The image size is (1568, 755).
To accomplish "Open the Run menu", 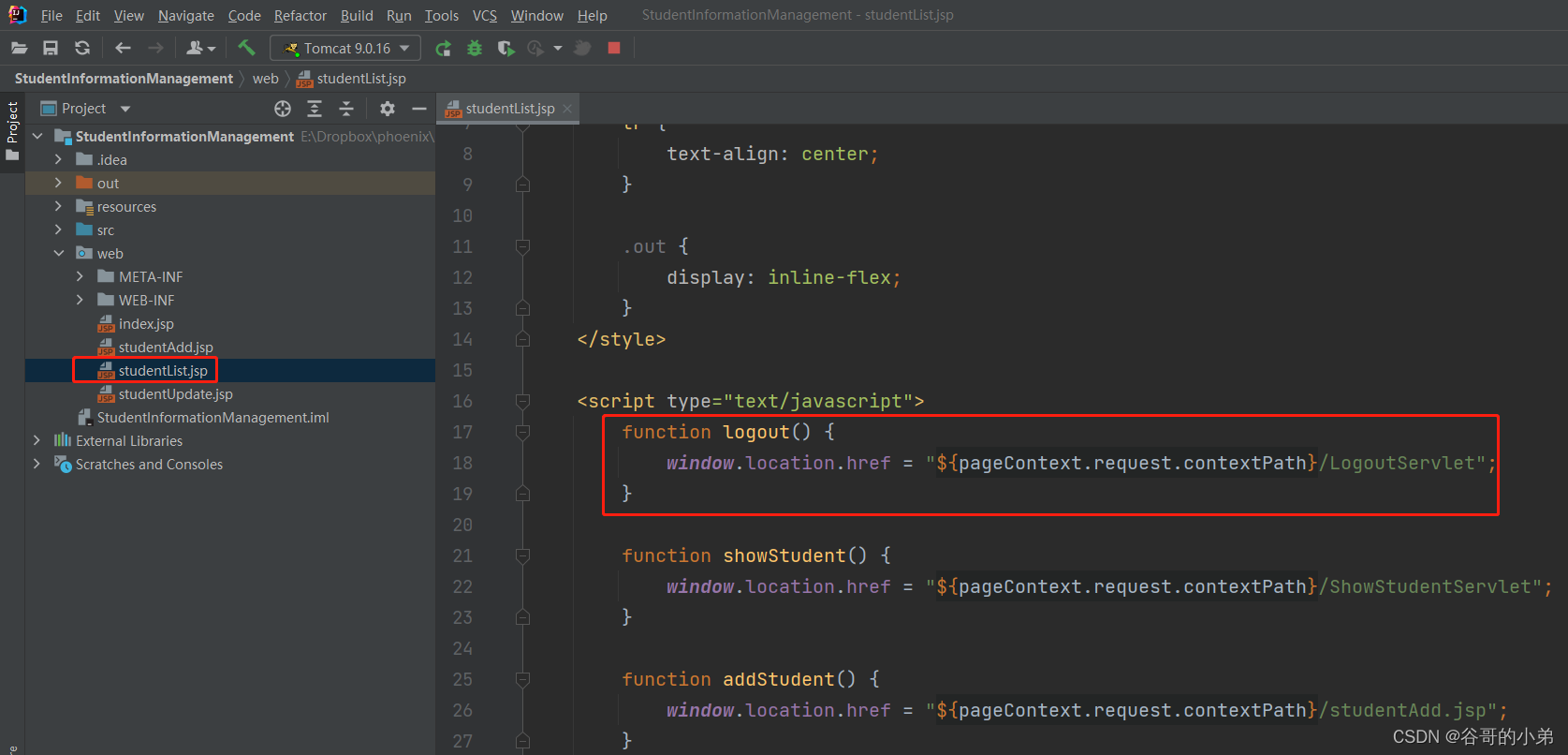I will (x=399, y=15).
